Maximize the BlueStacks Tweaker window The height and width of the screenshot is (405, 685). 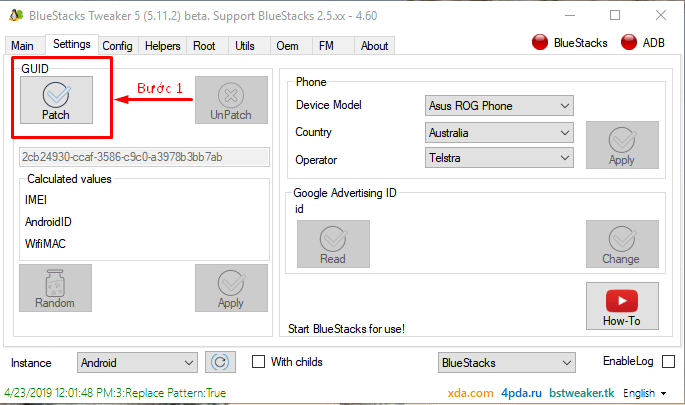tap(615, 15)
